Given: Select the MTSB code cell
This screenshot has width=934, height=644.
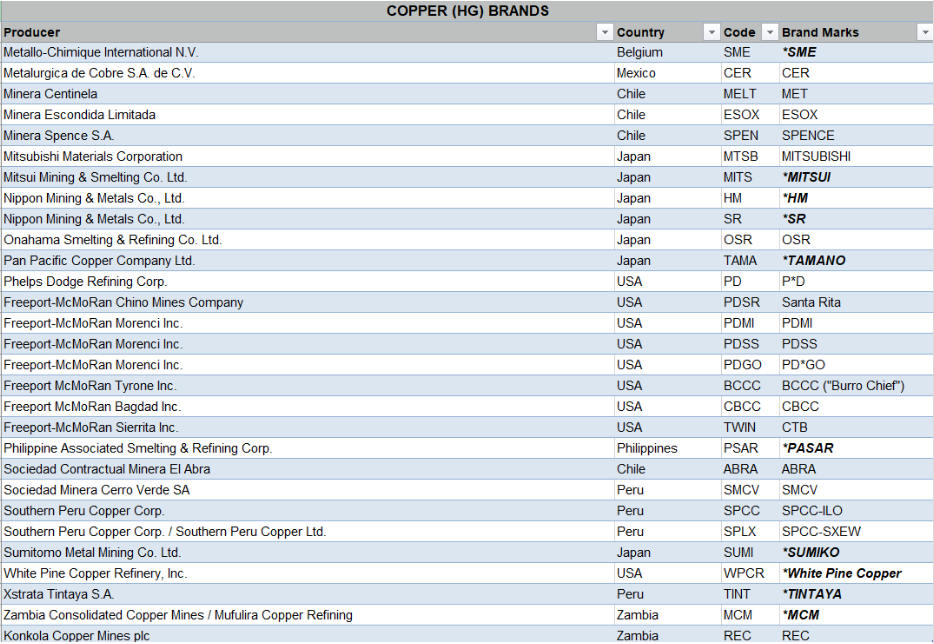Looking at the screenshot, I should pyautogui.click(x=750, y=157).
